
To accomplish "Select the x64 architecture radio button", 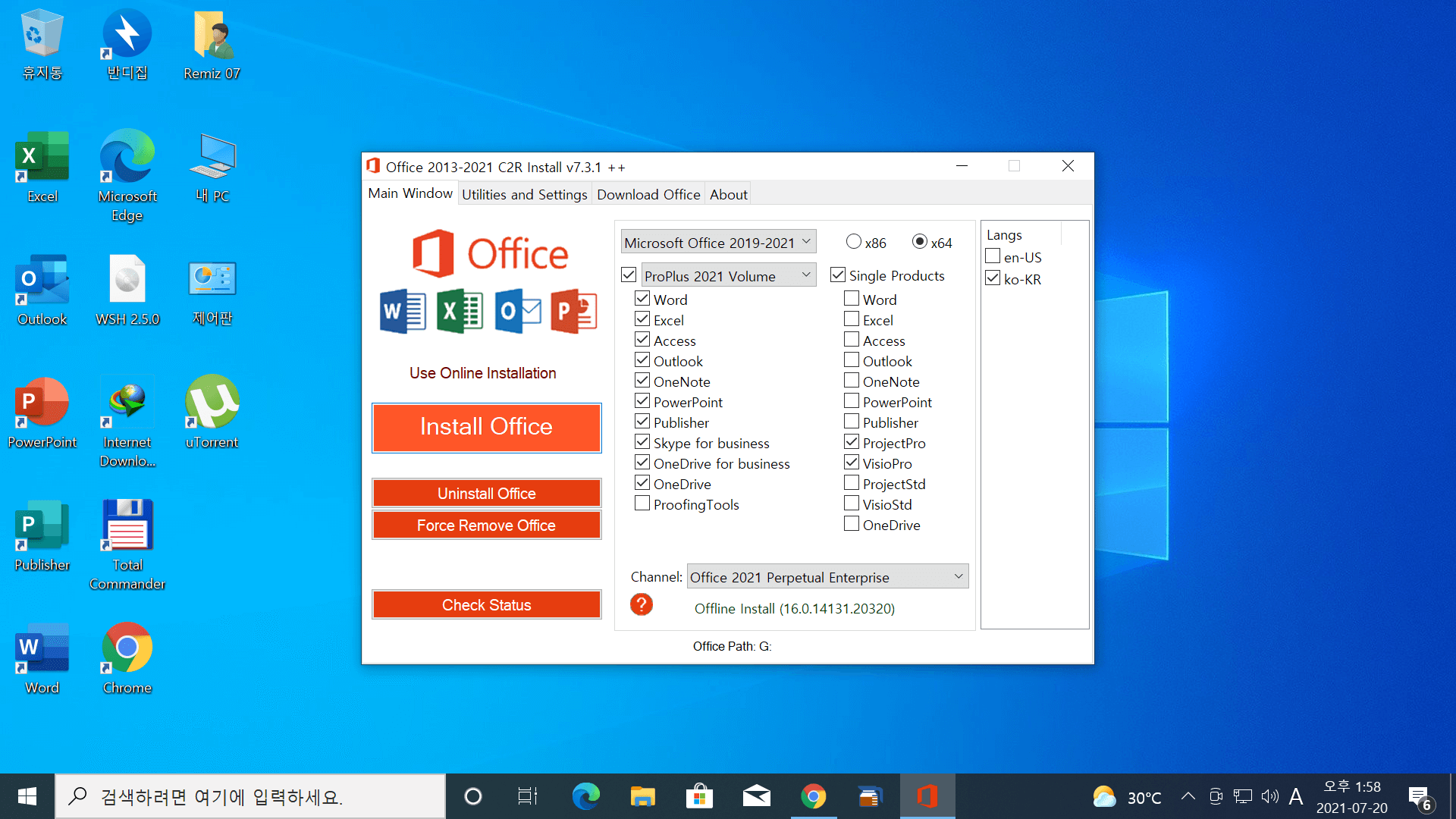I will pos(920,241).
